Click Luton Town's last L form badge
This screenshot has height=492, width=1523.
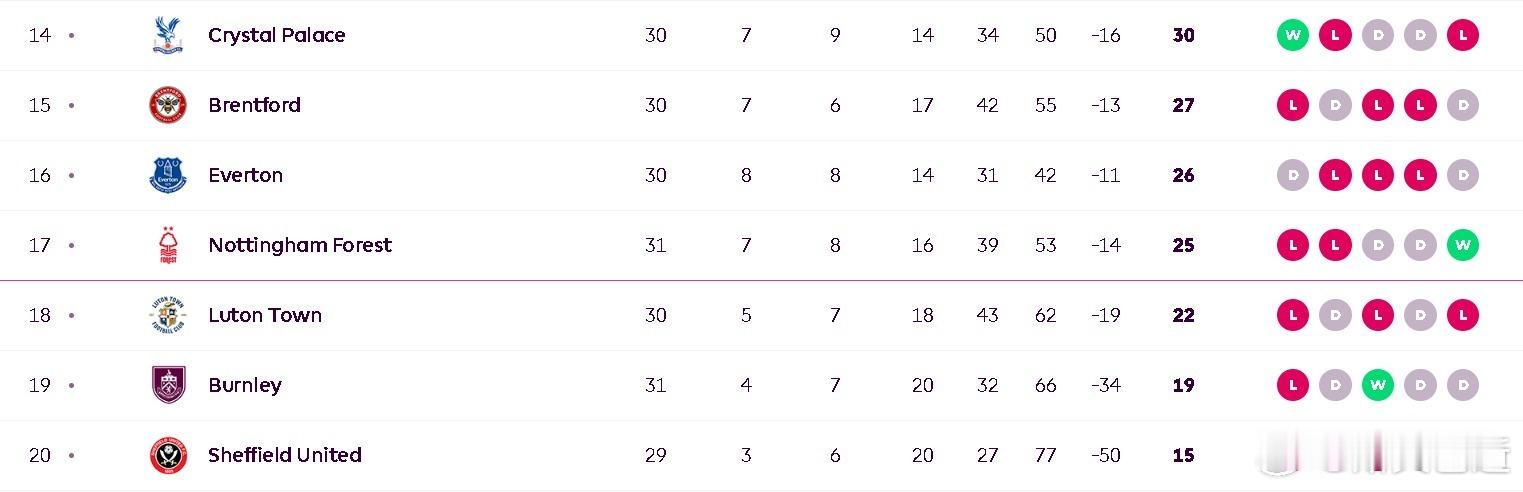[x=1463, y=315]
